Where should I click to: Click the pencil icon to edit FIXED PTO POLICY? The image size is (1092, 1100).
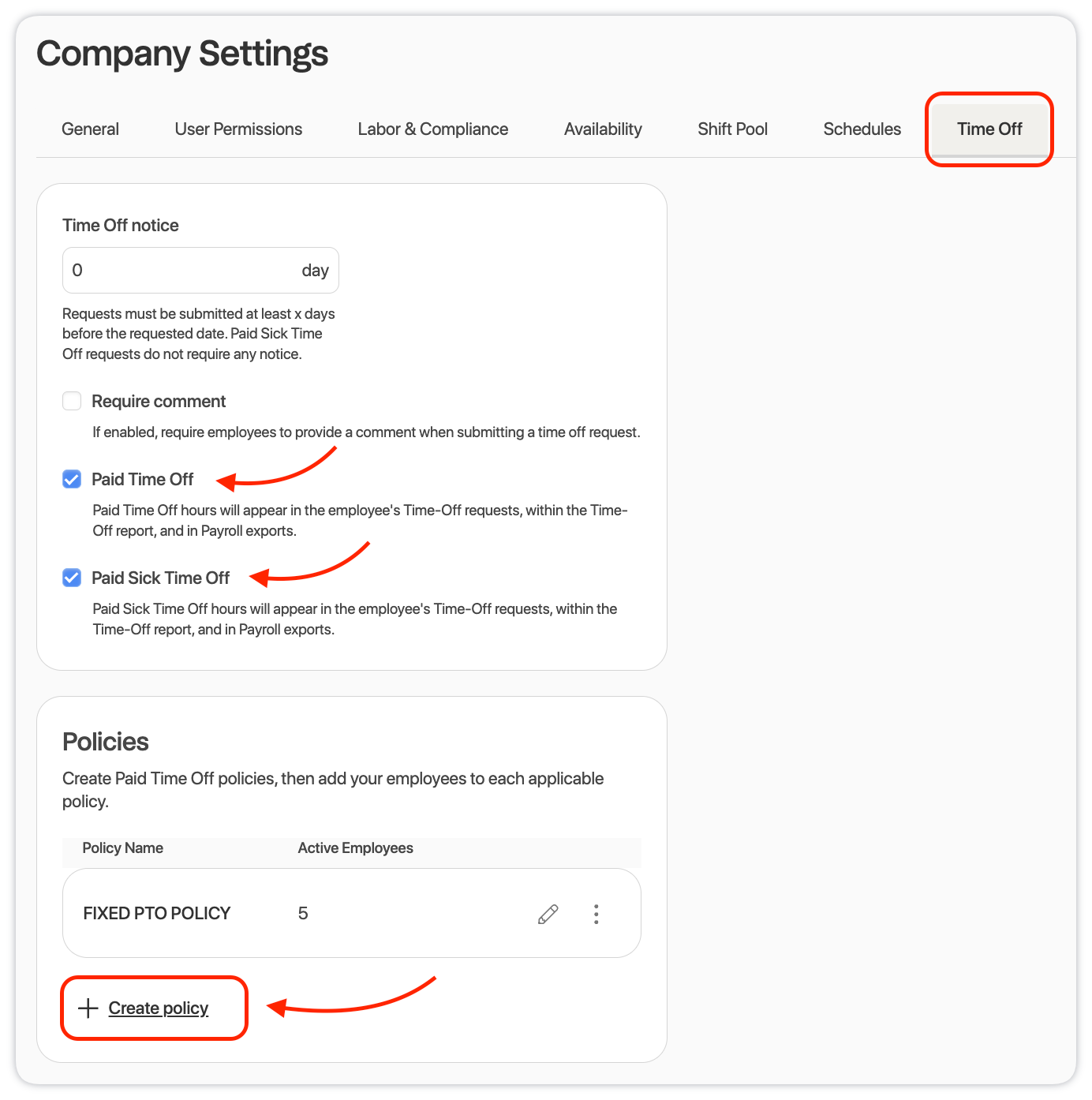tap(548, 914)
